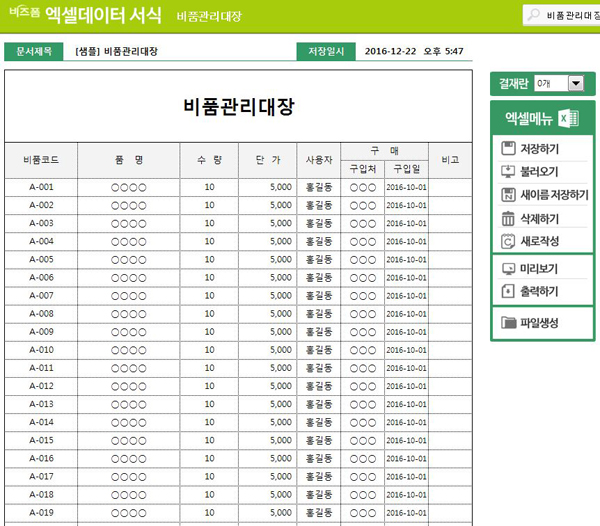The width and height of the screenshot is (600, 526).
Task: Click unit price 5,000 in row A-006
Action: 267,278
